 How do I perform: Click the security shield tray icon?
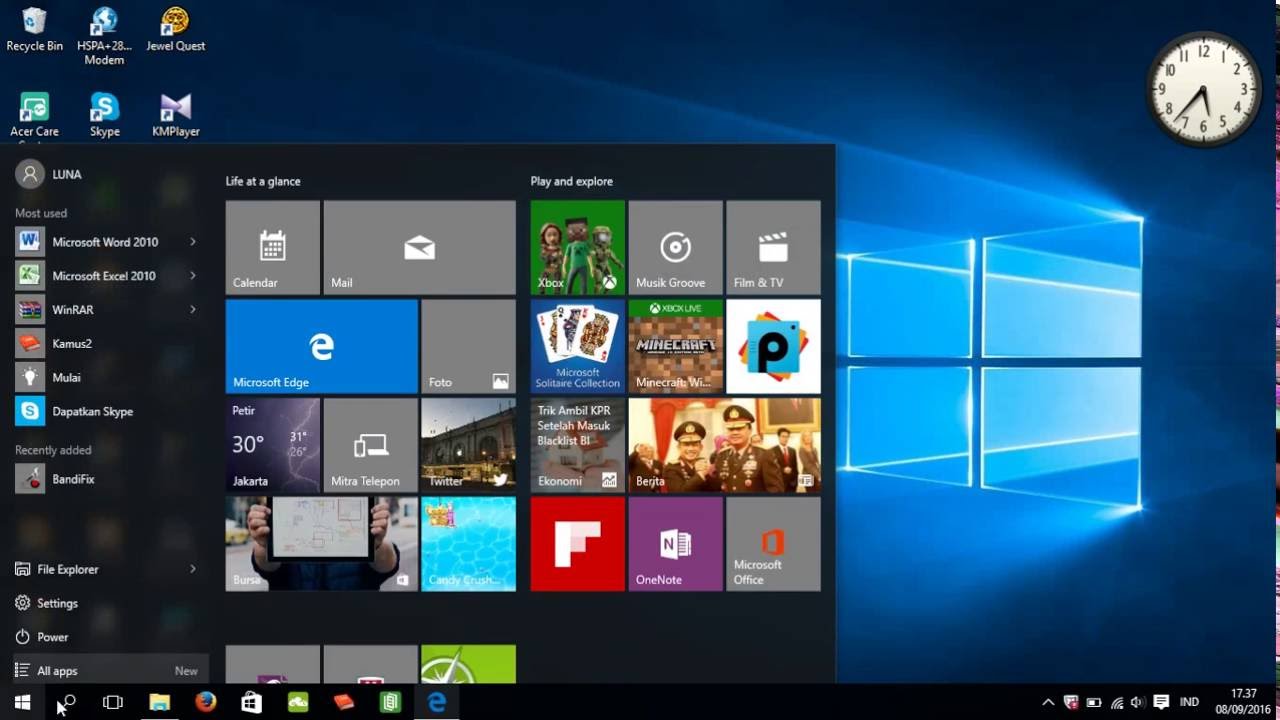pos(1071,703)
